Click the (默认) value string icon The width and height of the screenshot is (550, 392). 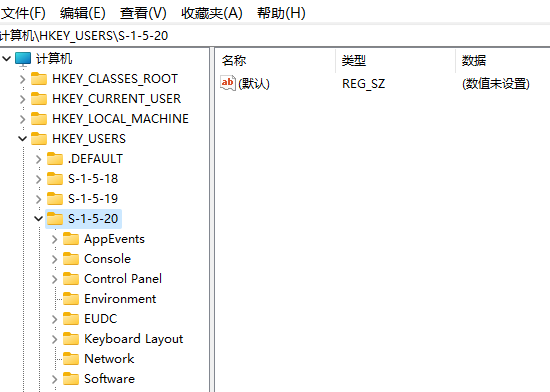point(227,83)
